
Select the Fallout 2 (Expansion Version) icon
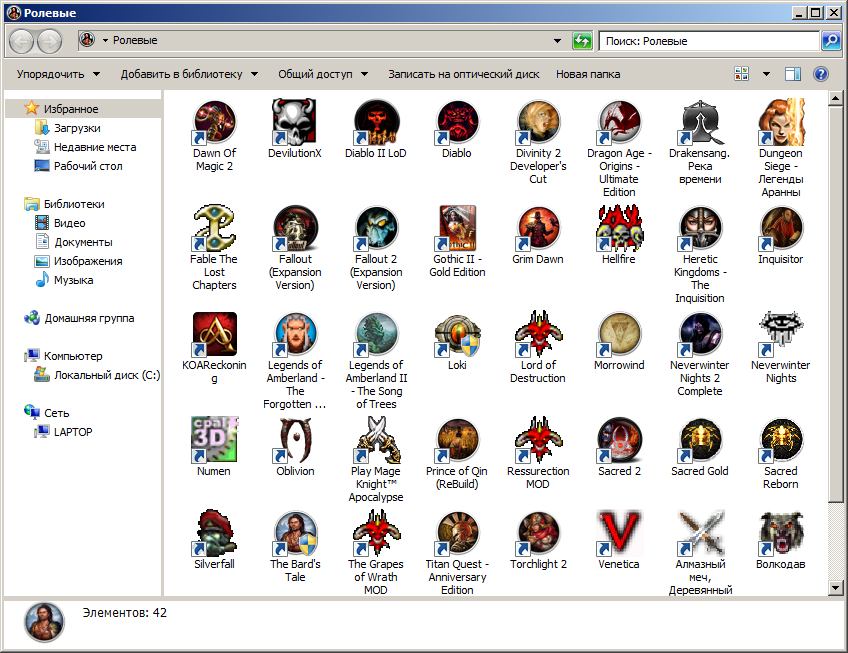click(376, 228)
